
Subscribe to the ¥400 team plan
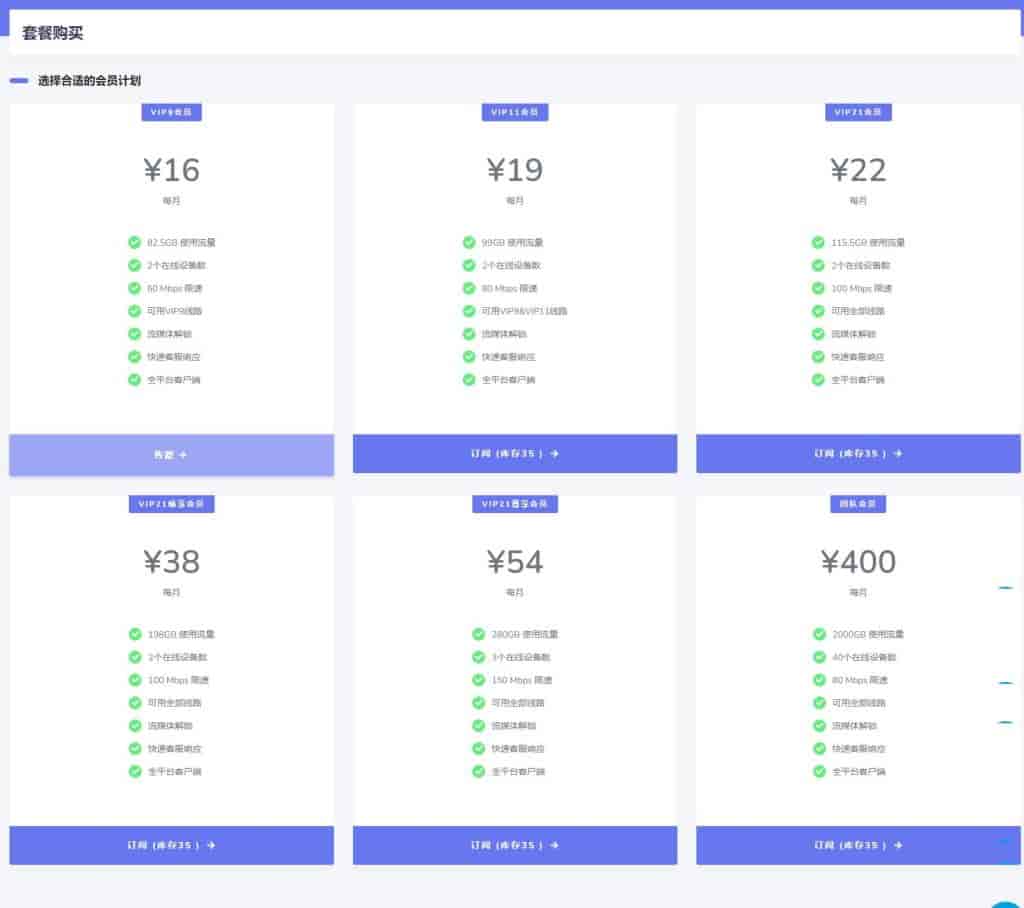(x=857, y=845)
